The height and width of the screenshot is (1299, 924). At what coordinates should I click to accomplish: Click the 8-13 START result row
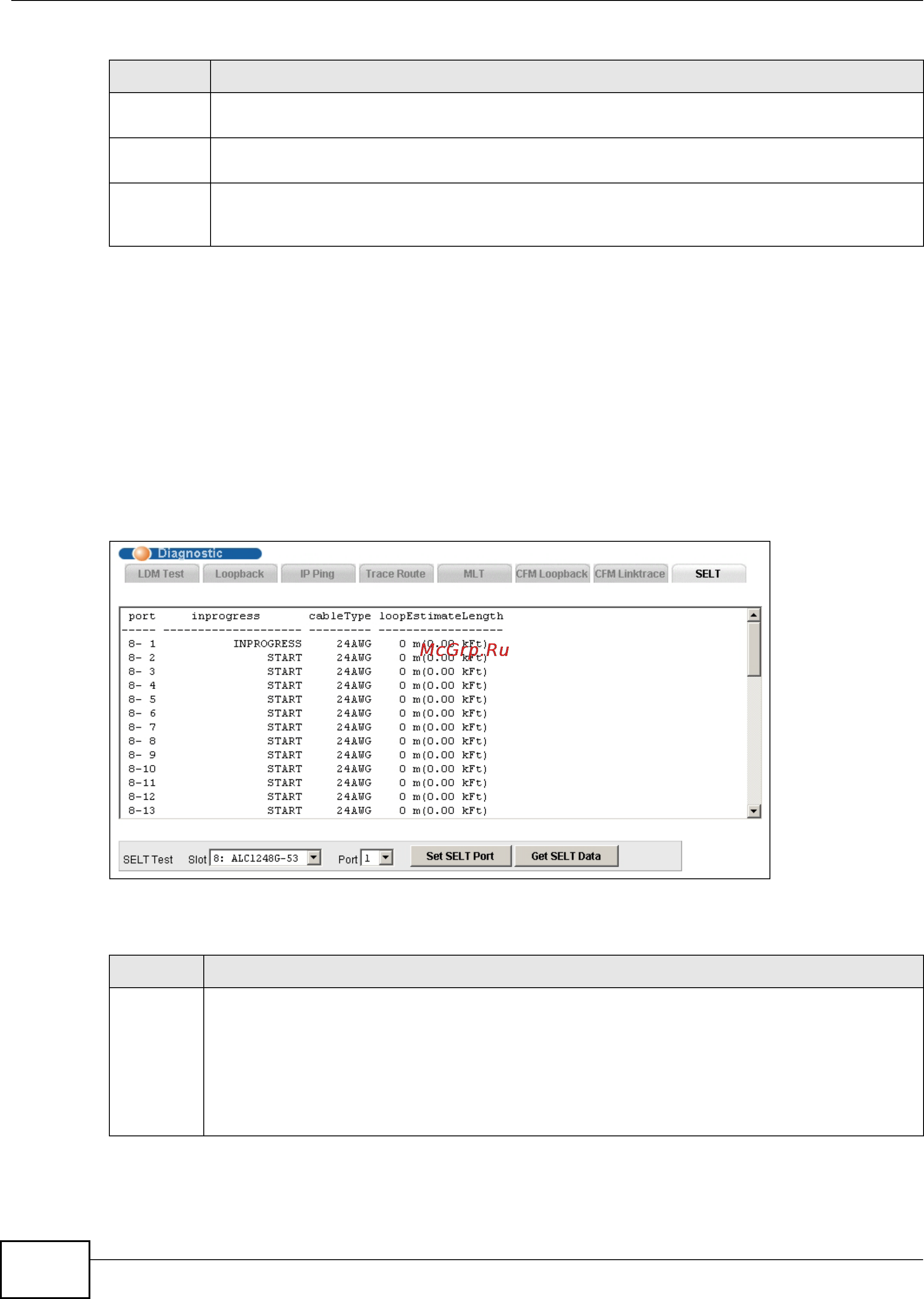[285, 810]
